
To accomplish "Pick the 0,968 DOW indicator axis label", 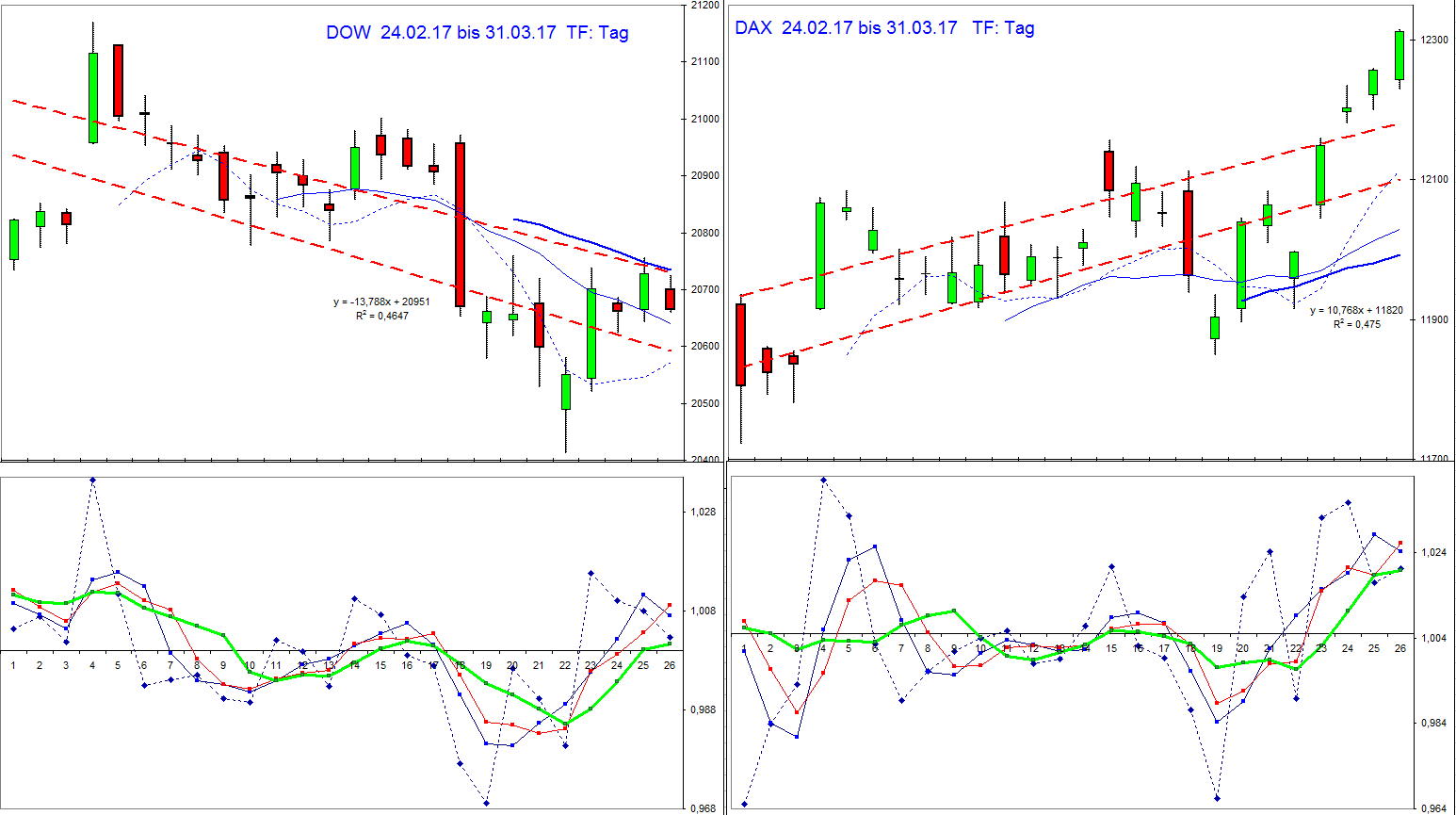I will coord(703,808).
